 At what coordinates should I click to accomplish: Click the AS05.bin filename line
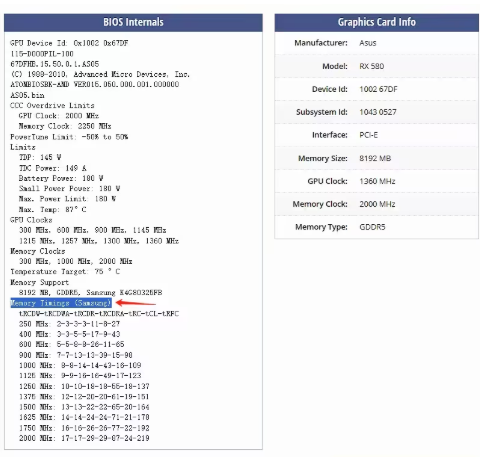[x=27, y=95]
